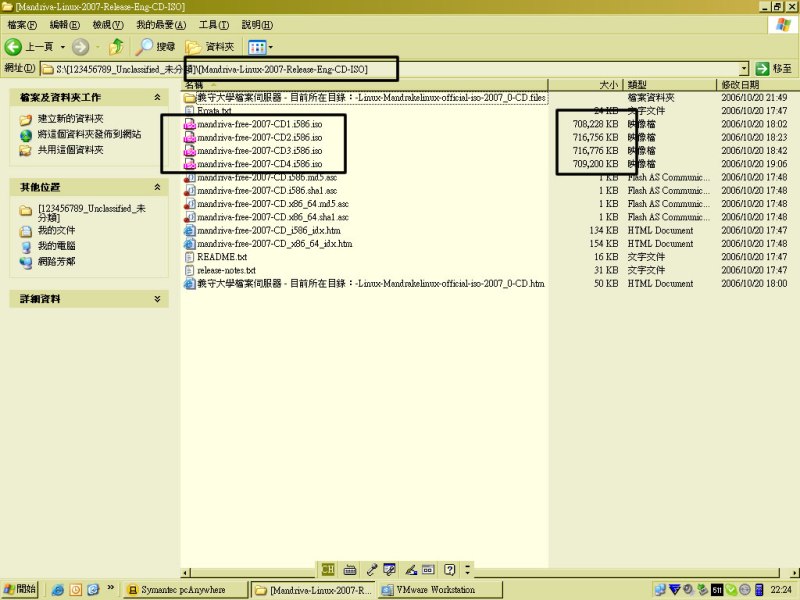Toggle the Folders pane button
Image resolution: width=800 pixels, height=600 pixels.
(210, 47)
